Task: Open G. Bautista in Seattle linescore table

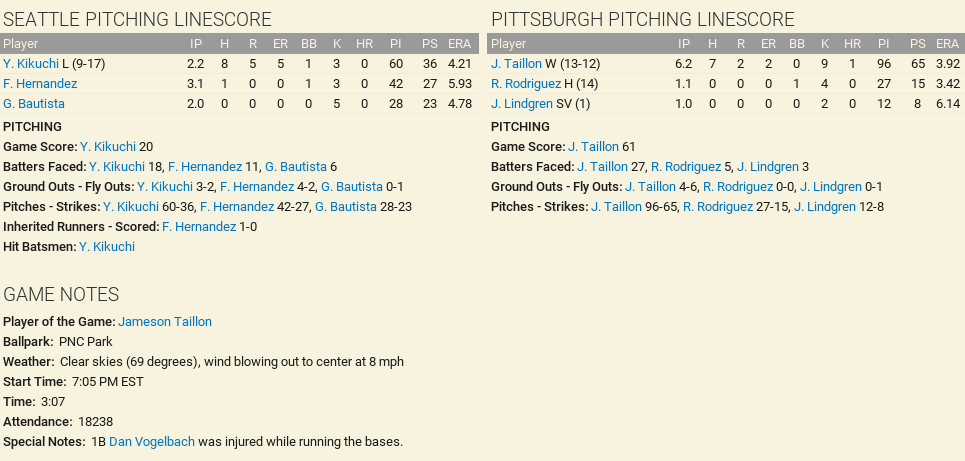Action: (x=34, y=104)
